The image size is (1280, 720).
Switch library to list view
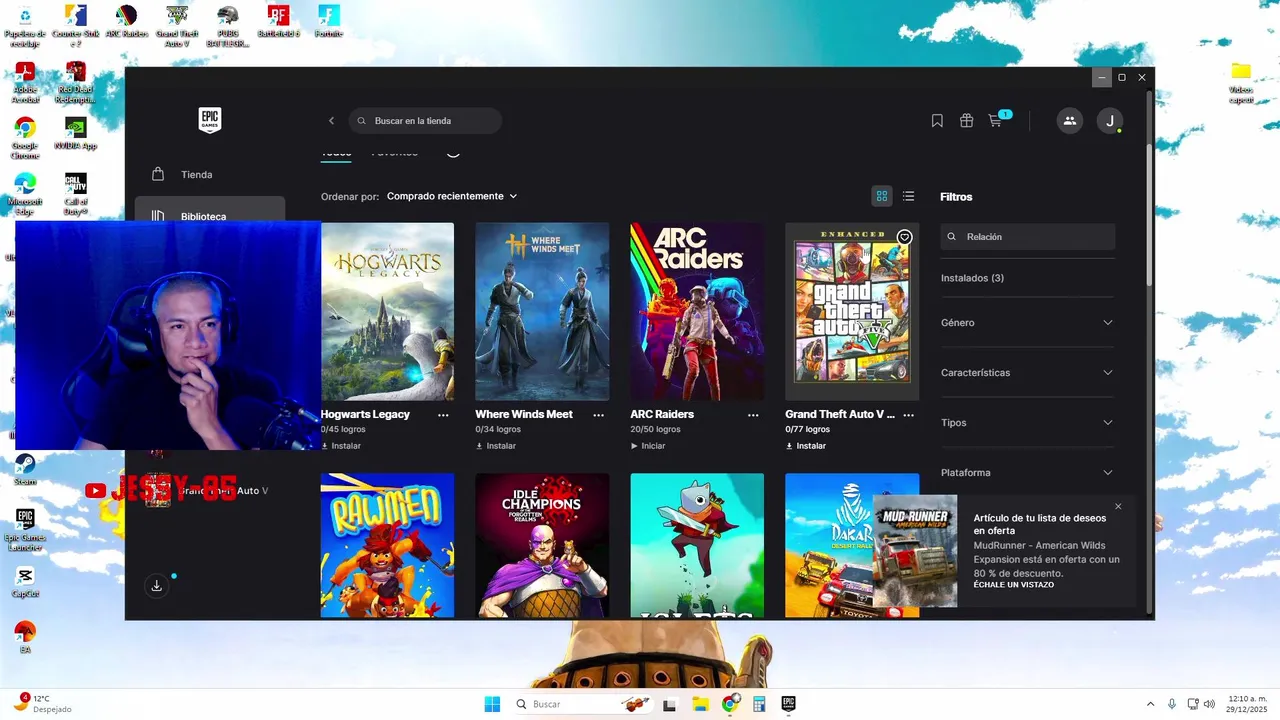click(908, 196)
